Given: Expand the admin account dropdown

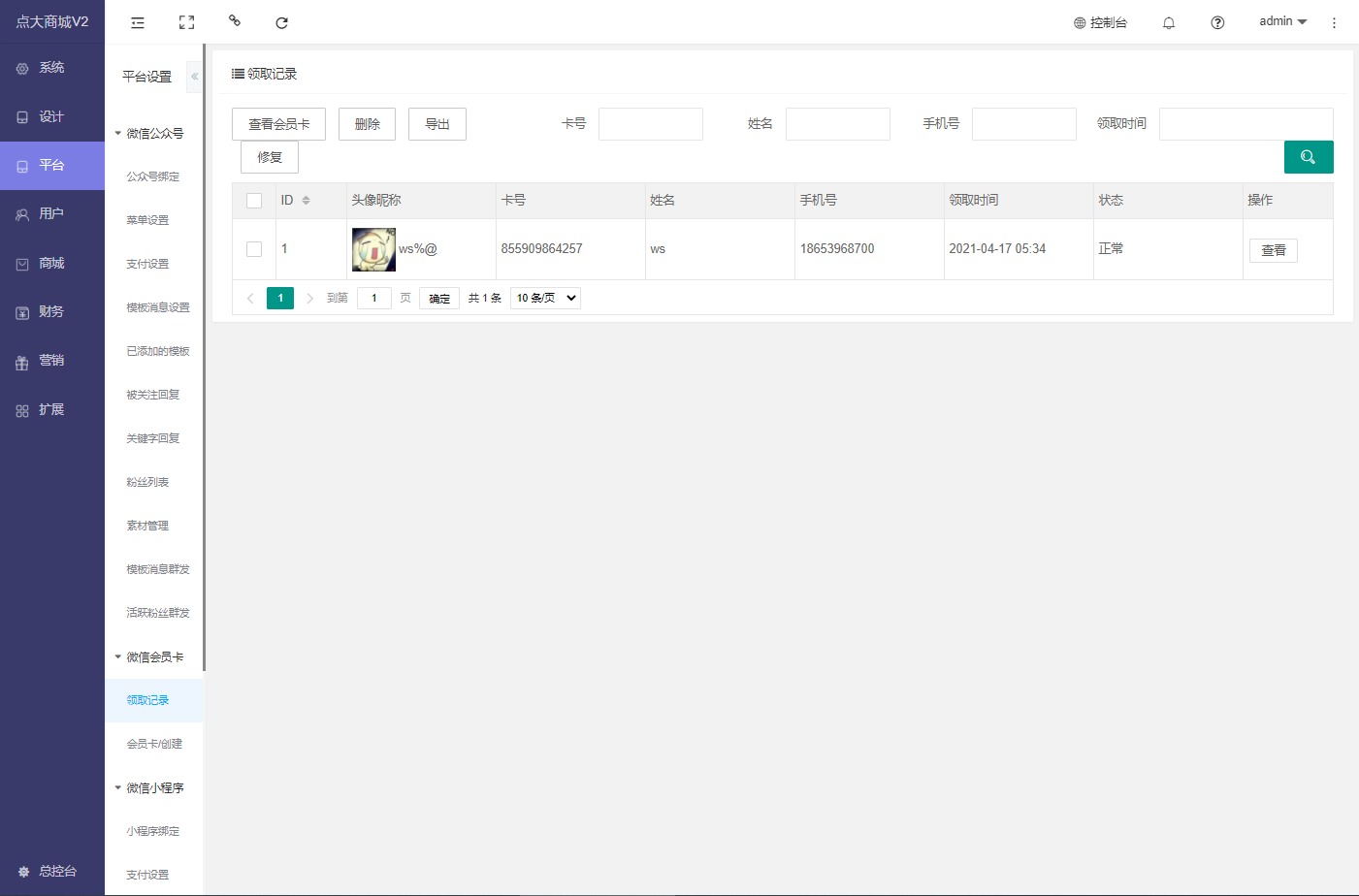Looking at the screenshot, I should 1282,21.
